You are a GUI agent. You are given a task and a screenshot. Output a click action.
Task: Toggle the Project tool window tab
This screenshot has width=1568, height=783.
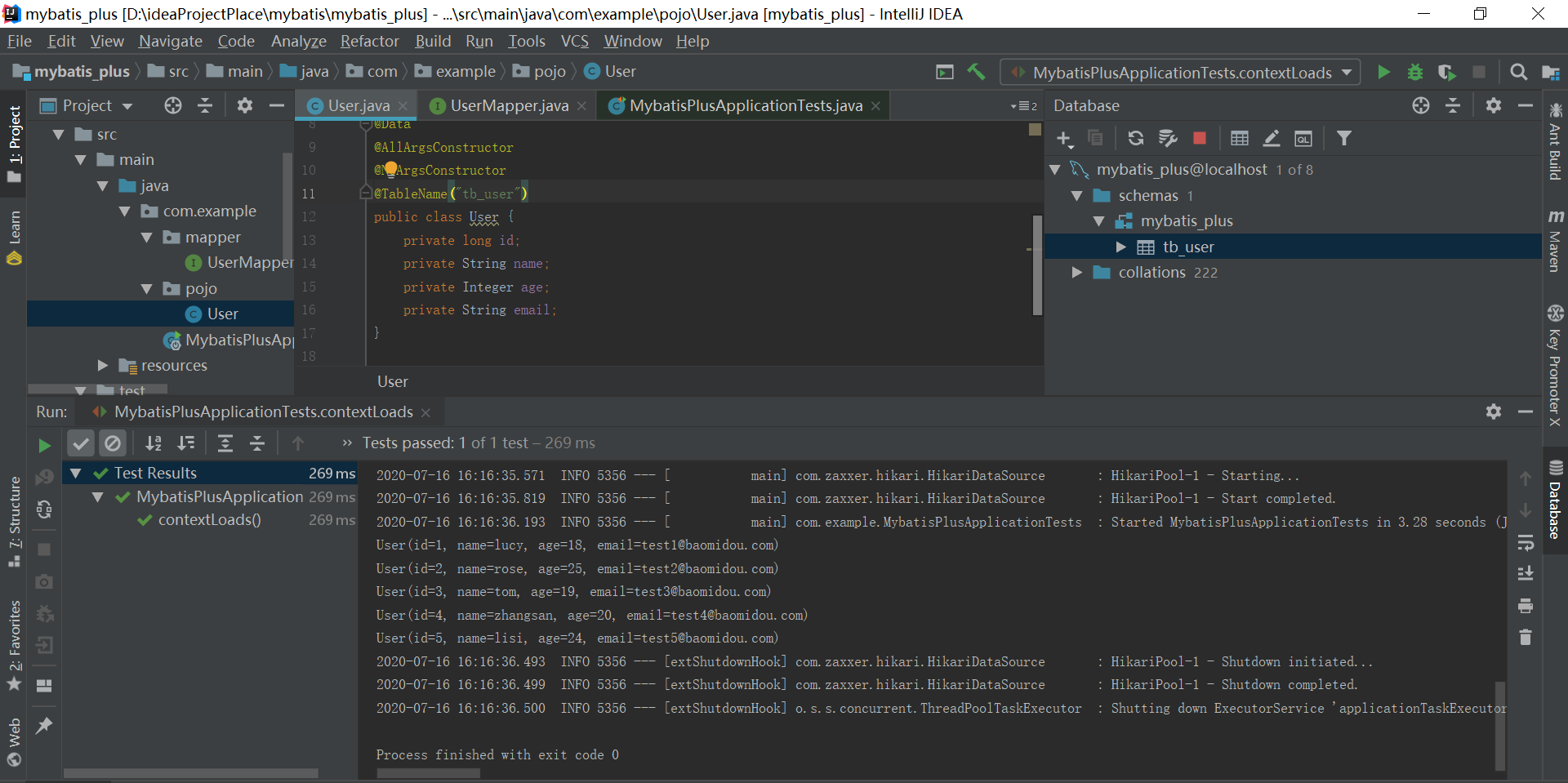pos(14,144)
